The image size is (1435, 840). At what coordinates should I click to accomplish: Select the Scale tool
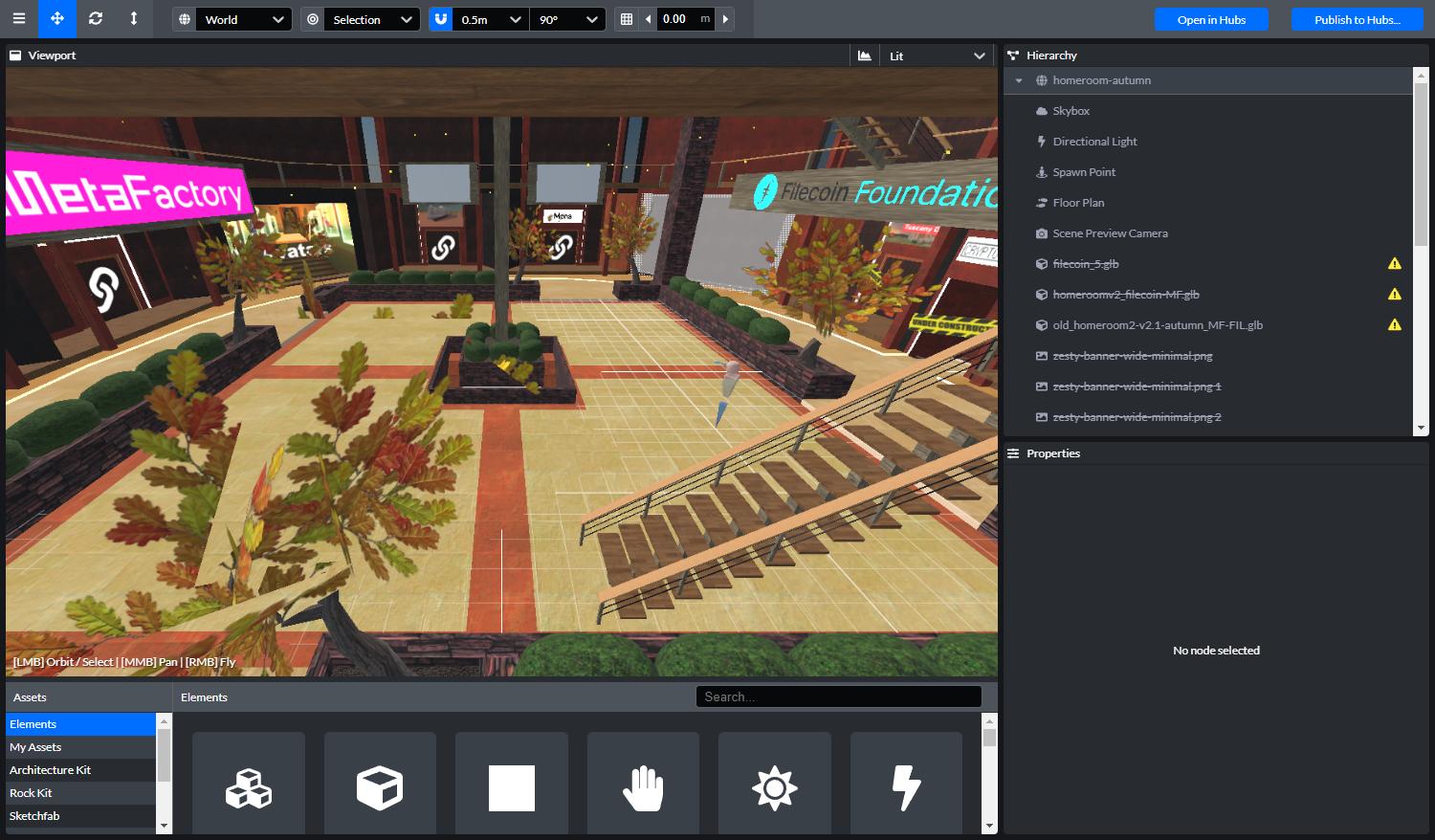pyautogui.click(x=134, y=19)
